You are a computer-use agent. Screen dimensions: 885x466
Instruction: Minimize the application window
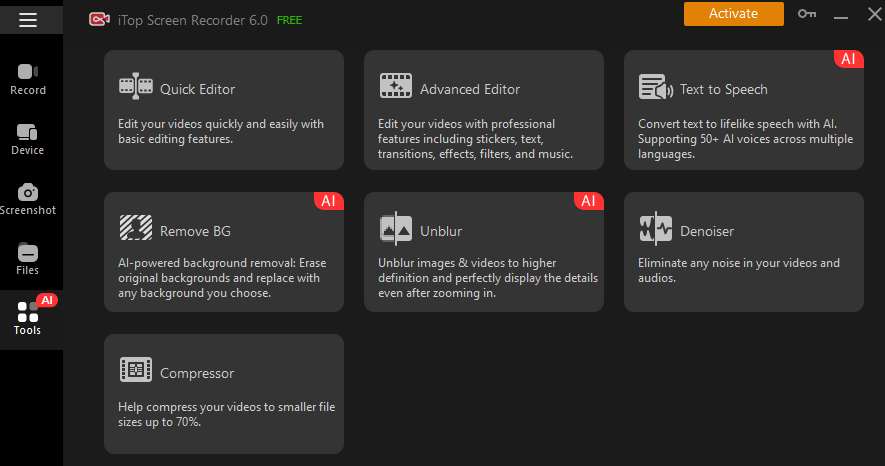[x=839, y=15]
